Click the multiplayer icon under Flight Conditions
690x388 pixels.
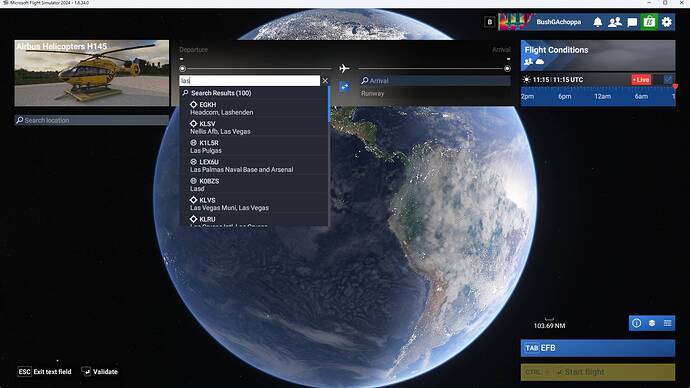point(528,62)
